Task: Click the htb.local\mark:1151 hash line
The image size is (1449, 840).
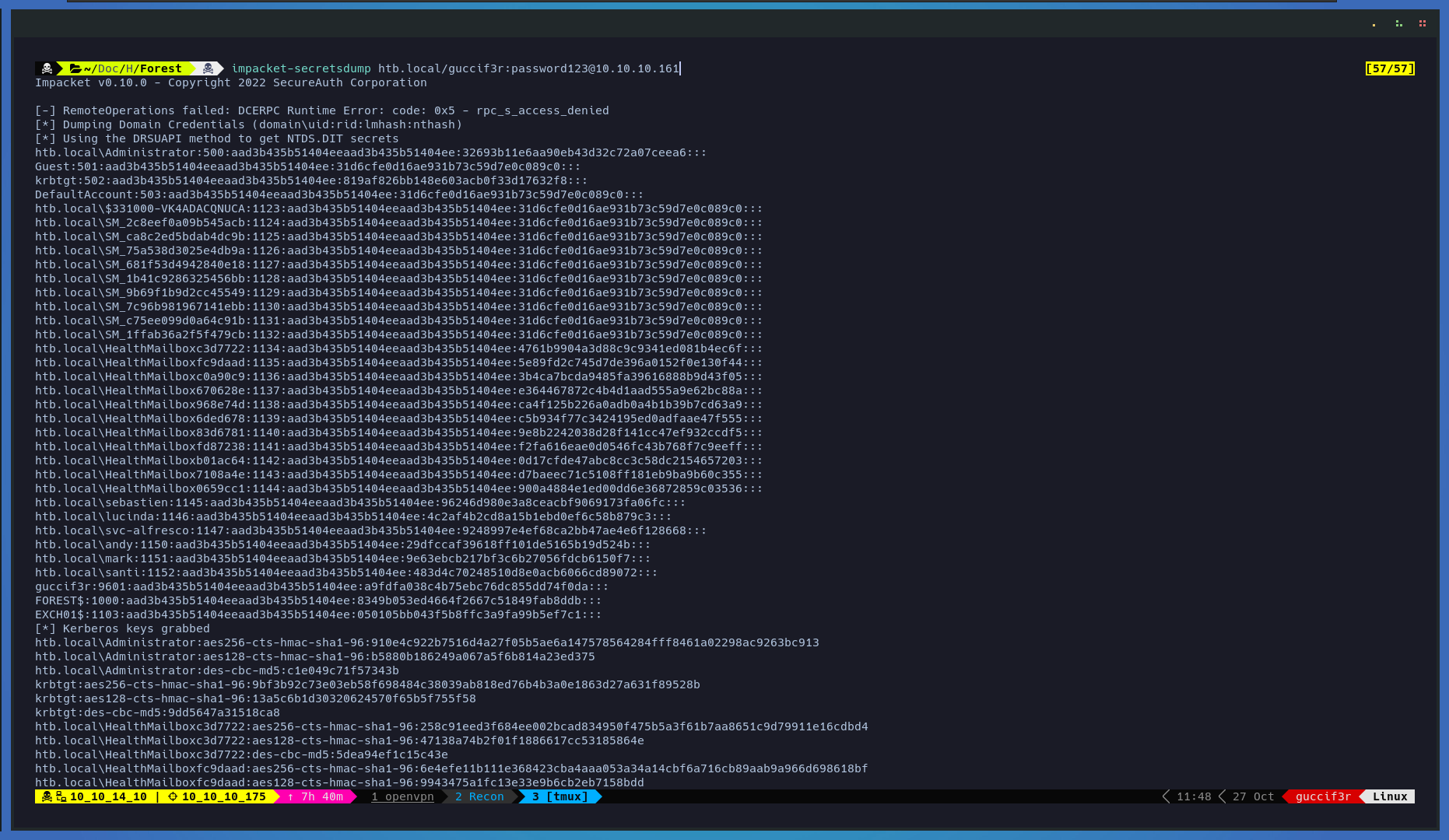Action: [343, 558]
